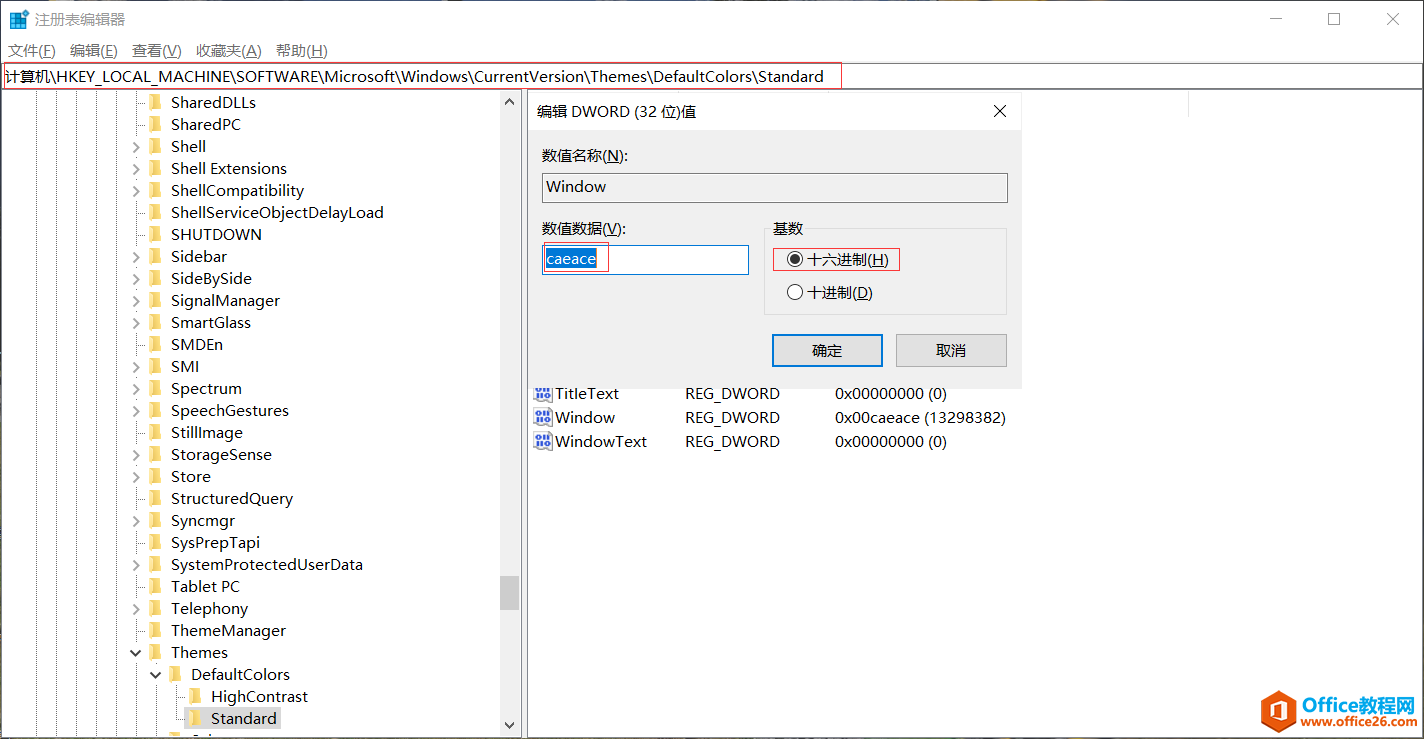Close the 编辑 DWORD dialog

[x=999, y=112]
